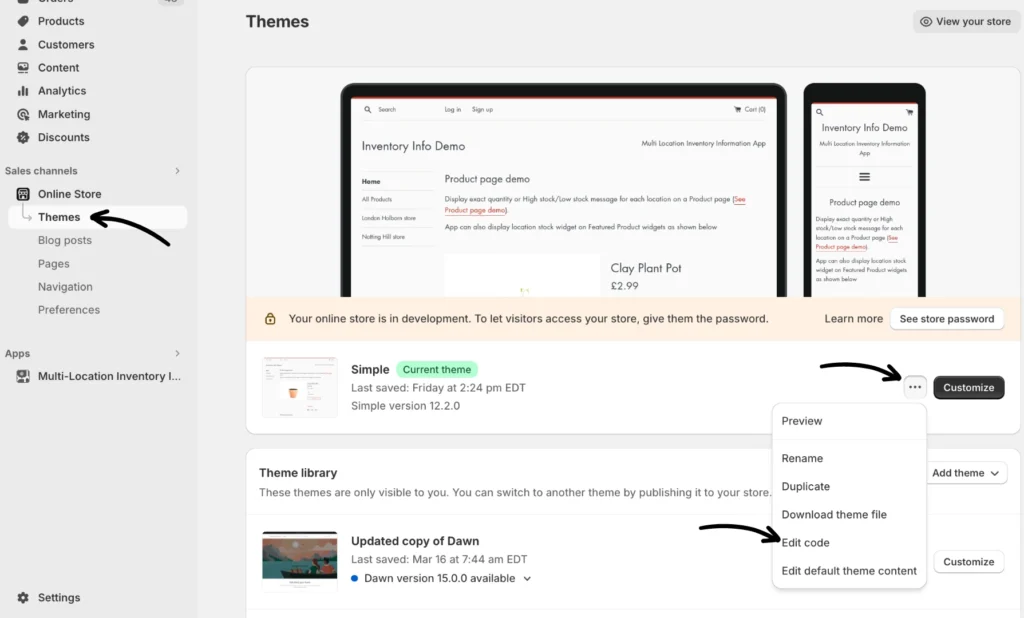The height and width of the screenshot is (618, 1024).
Task: Click the Updated copy of Dawn thumbnail
Action: (299, 556)
